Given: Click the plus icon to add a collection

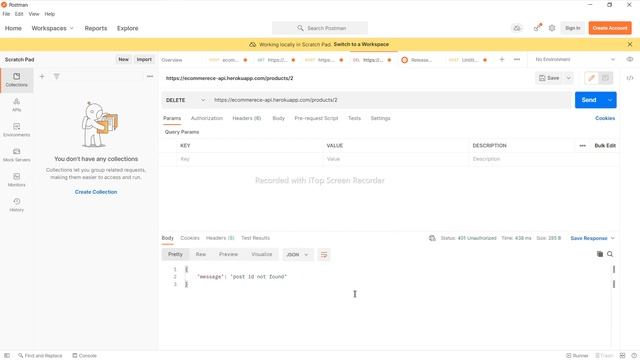Looking at the screenshot, I should point(42,76).
